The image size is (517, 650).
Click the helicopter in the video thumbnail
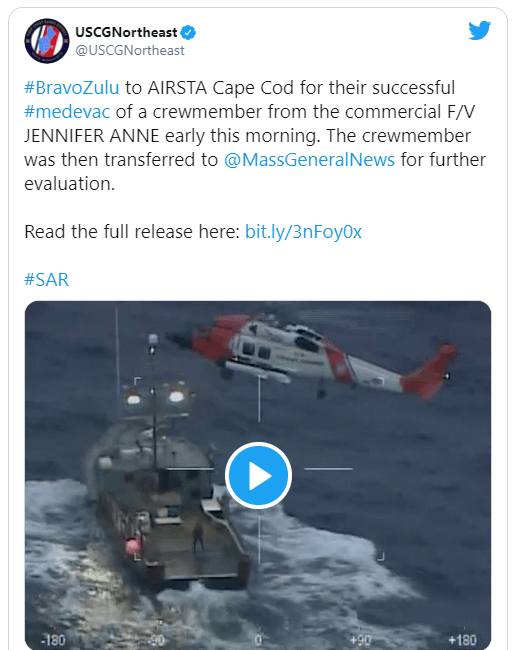314,357
